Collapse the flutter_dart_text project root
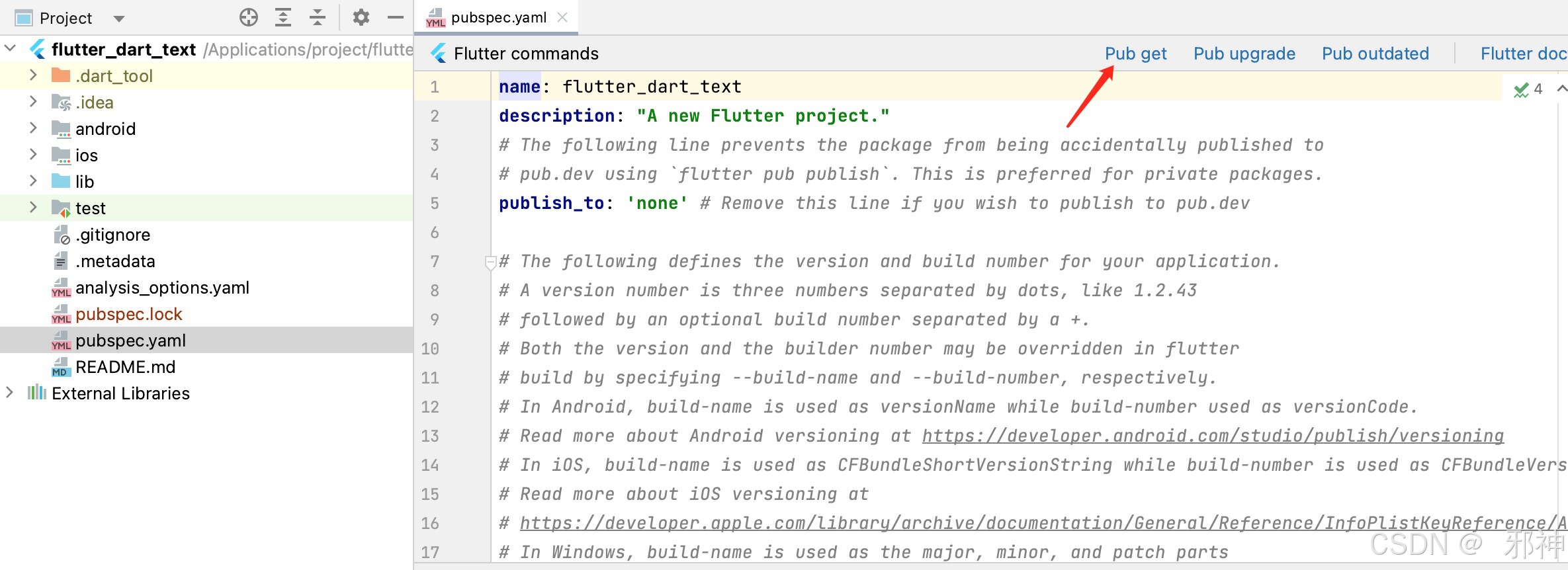Viewport: 1568px width, 570px height. (11, 48)
